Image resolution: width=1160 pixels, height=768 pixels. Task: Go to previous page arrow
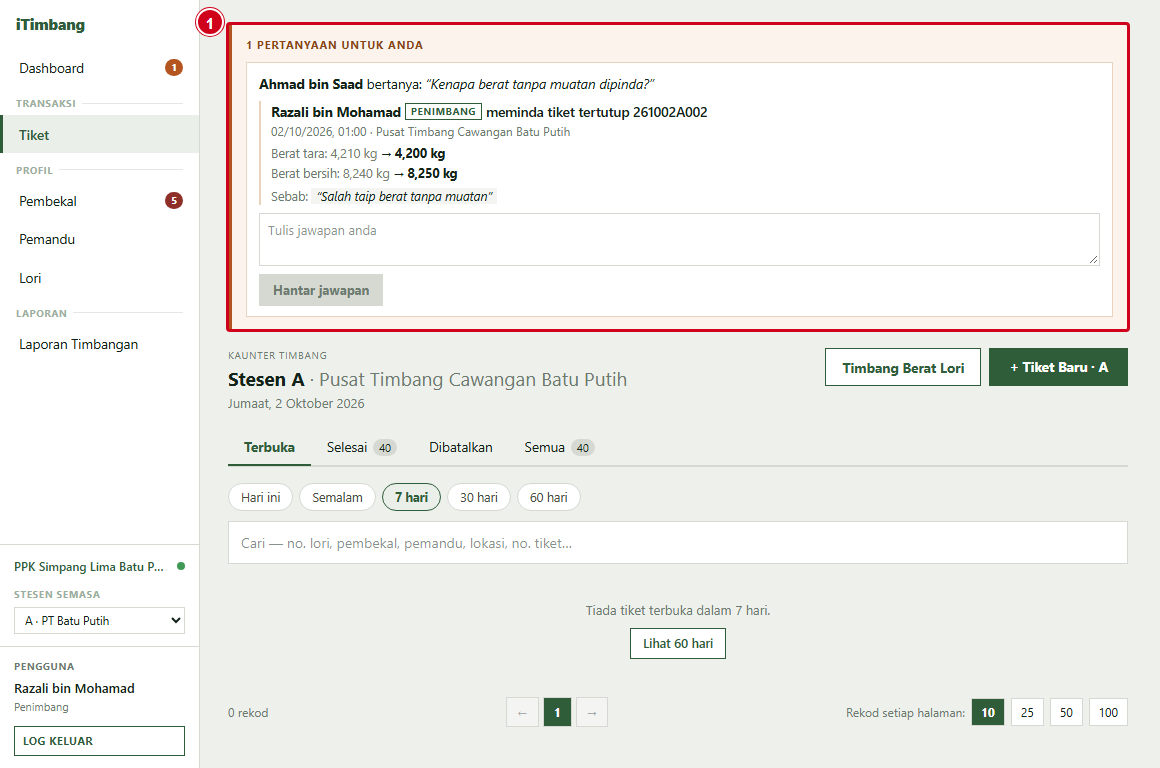(x=522, y=713)
